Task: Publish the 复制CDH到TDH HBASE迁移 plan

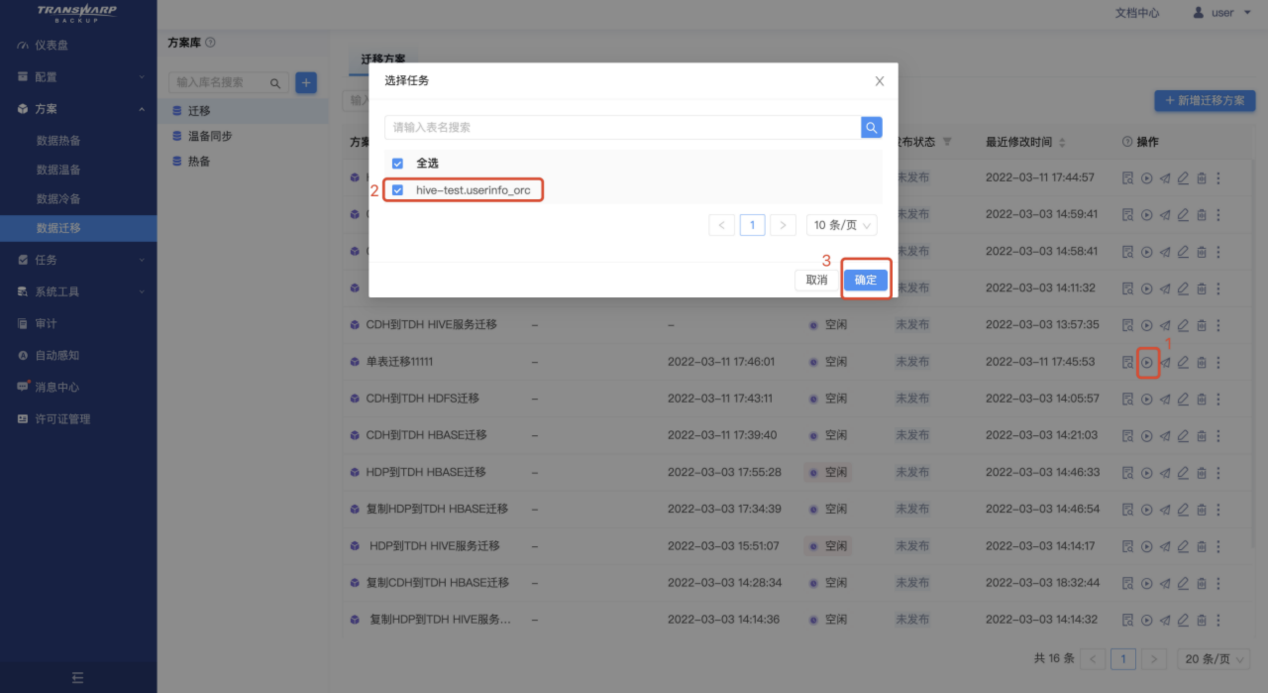Action: pos(1165,583)
